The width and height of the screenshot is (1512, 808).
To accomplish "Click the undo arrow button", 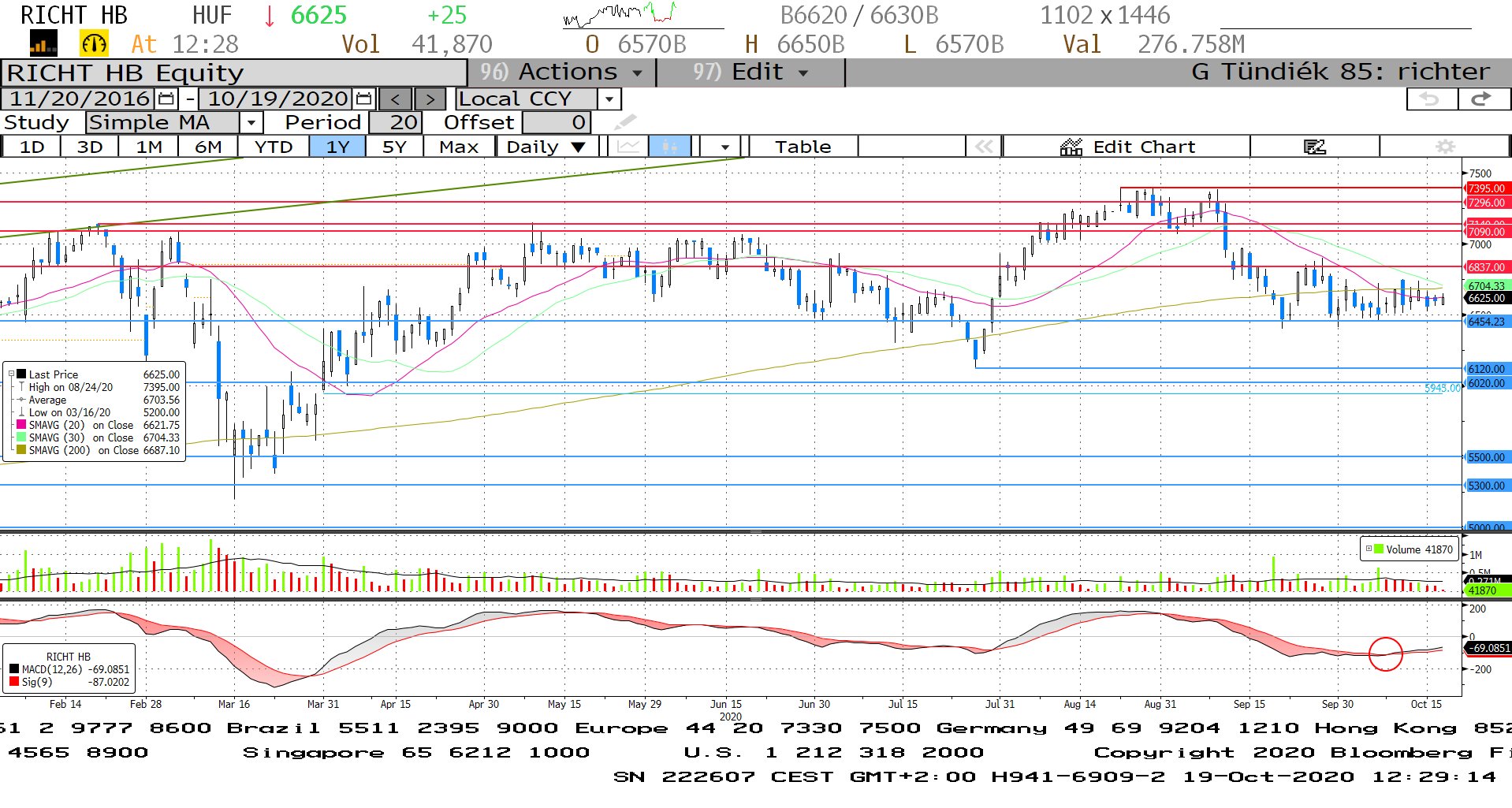I will pos(1432,99).
